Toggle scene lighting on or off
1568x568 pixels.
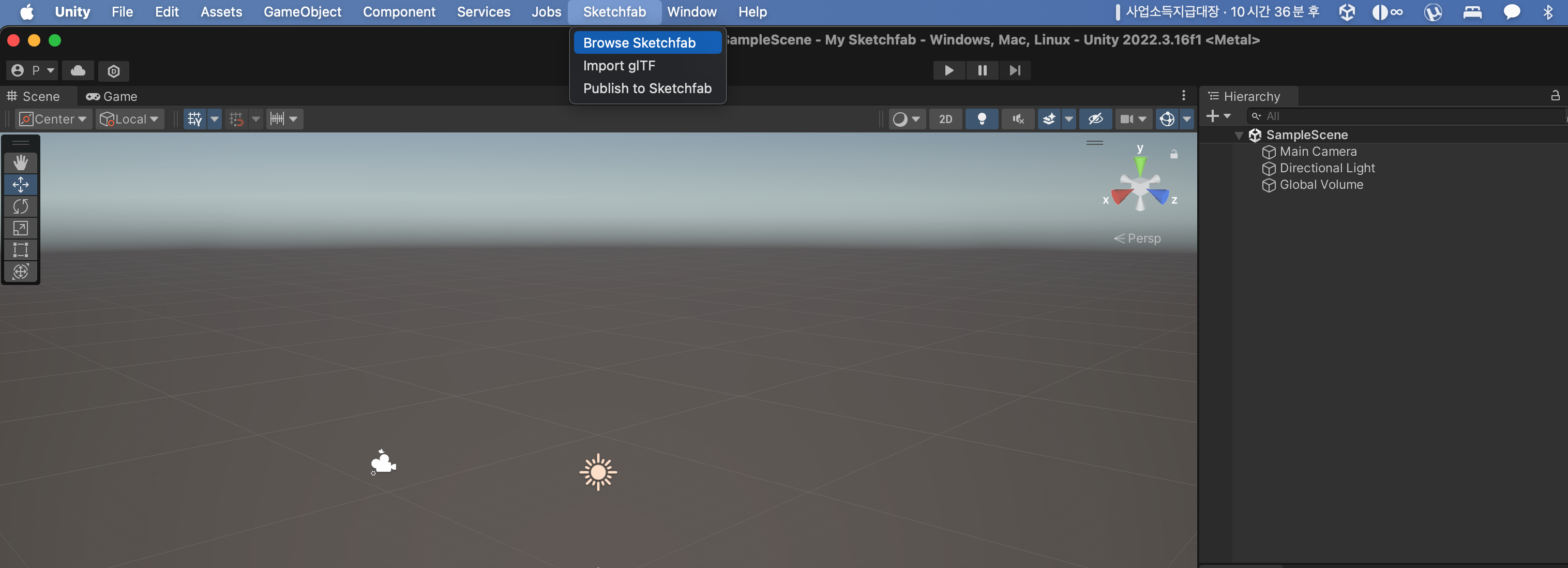click(981, 118)
